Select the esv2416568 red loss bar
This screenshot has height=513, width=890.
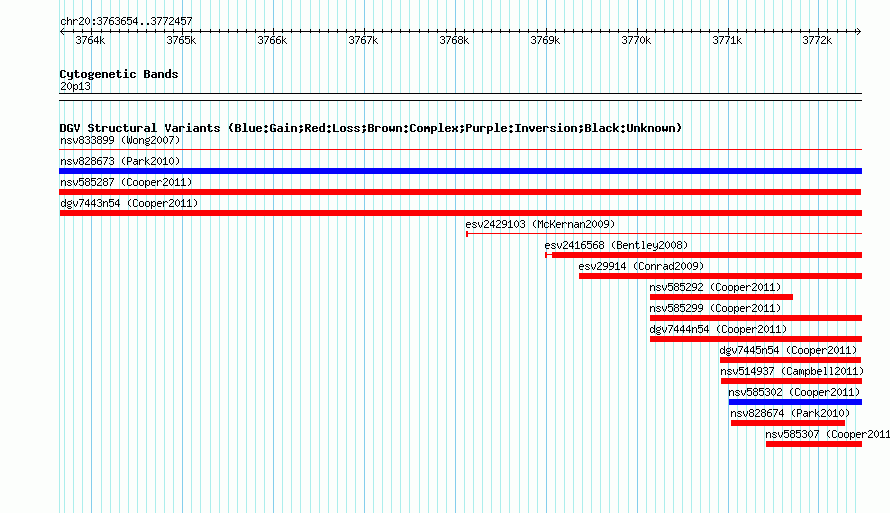[x=704, y=255]
